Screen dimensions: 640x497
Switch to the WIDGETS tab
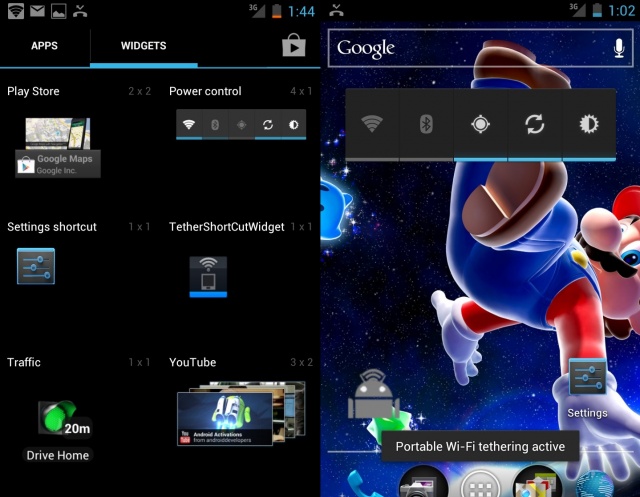point(143,46)
